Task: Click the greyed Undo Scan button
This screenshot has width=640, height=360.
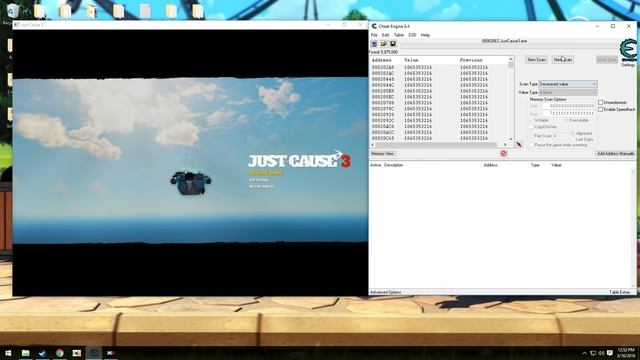Action: point(607,60)
